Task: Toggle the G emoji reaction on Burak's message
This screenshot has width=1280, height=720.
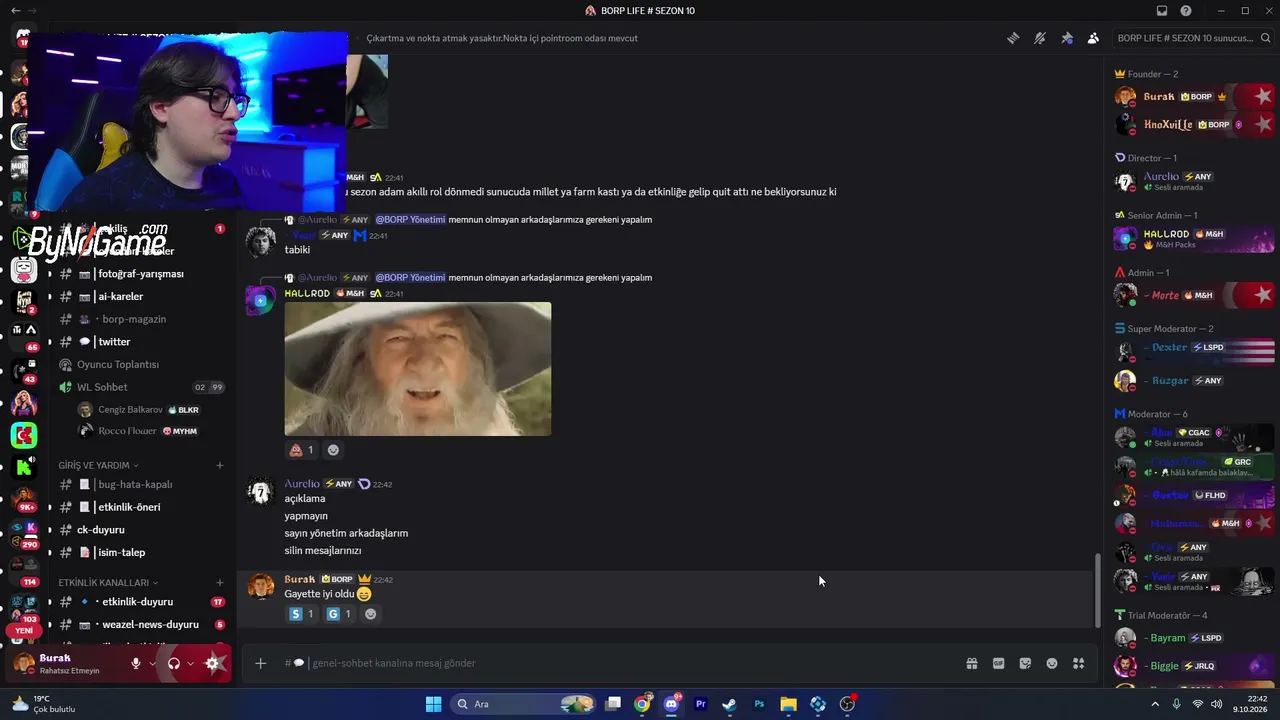Action: (339, 614)
